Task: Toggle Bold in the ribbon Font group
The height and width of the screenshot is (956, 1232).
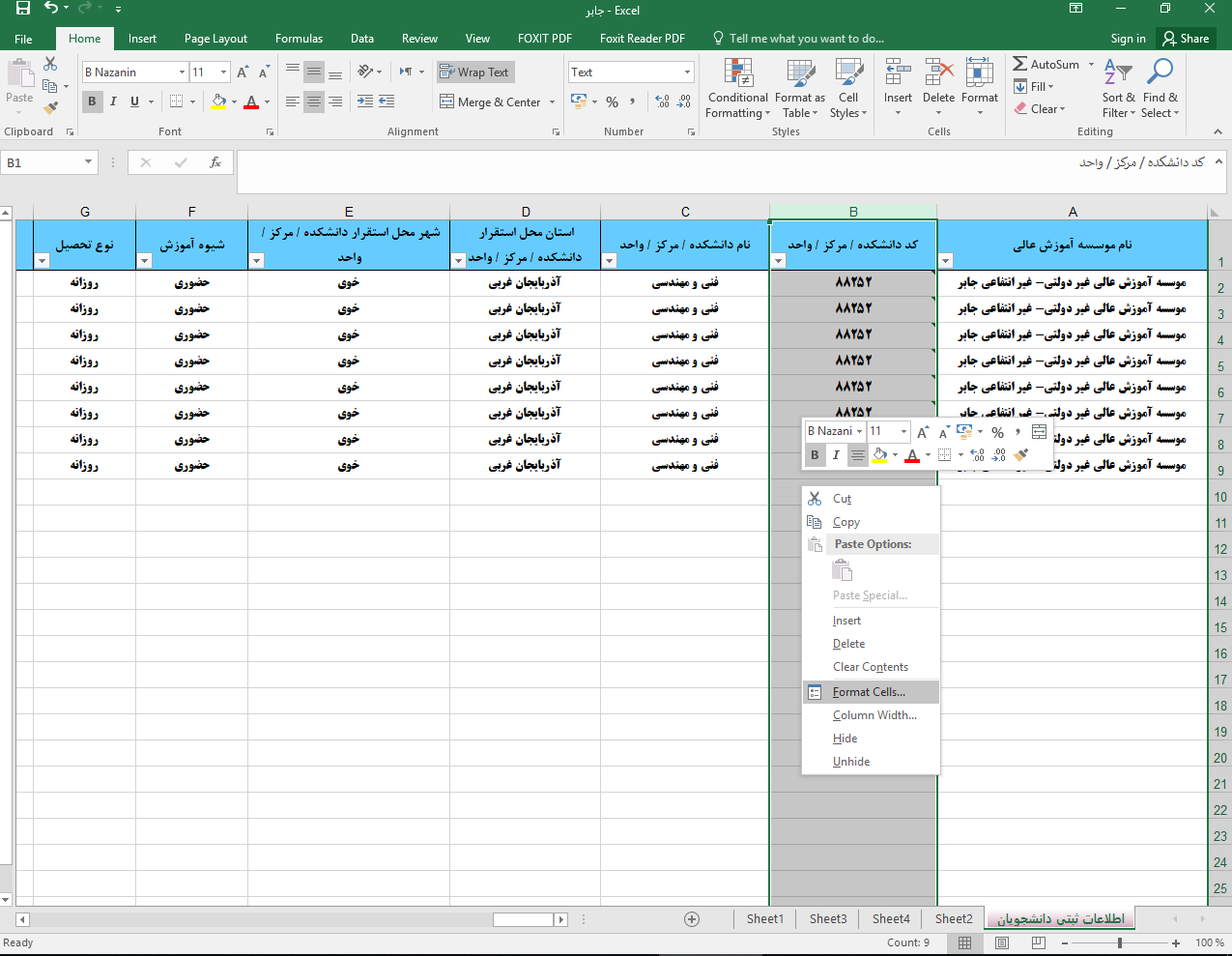Action: tap(92, 101)
